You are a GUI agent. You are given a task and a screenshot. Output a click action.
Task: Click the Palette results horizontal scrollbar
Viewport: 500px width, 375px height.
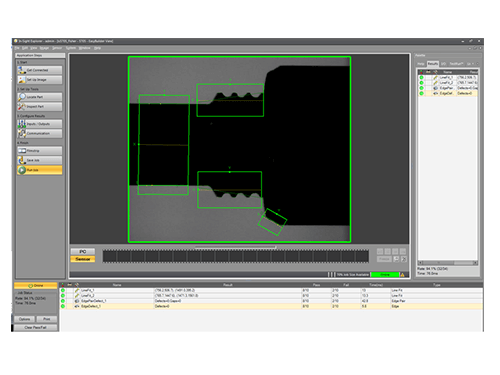tap(448, 263)
